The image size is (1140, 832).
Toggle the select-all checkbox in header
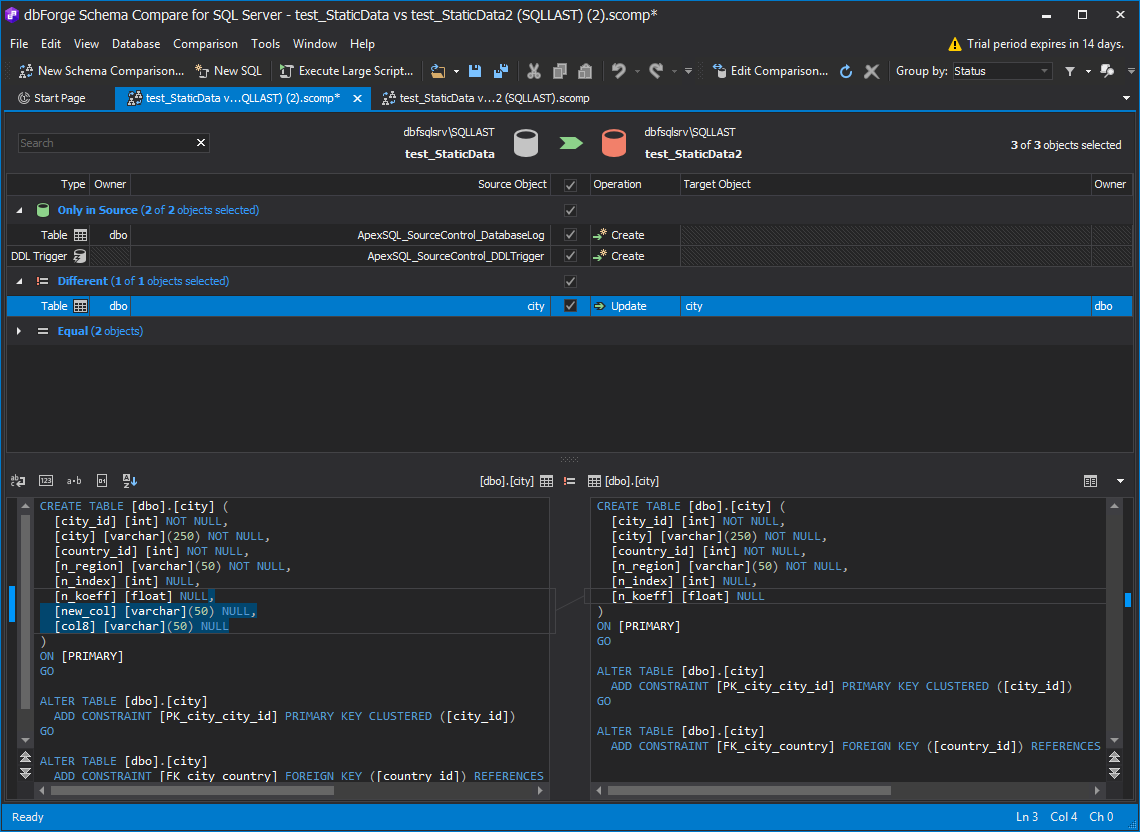[x=571, y=185]
